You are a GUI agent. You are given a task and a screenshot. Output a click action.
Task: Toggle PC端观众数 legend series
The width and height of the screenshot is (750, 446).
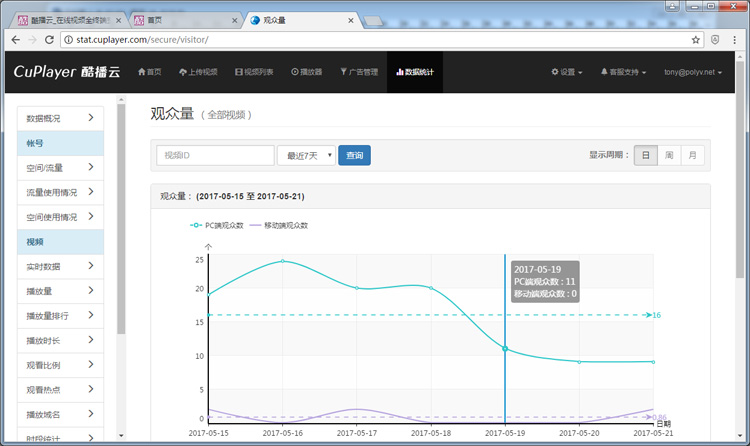(218, 225)
